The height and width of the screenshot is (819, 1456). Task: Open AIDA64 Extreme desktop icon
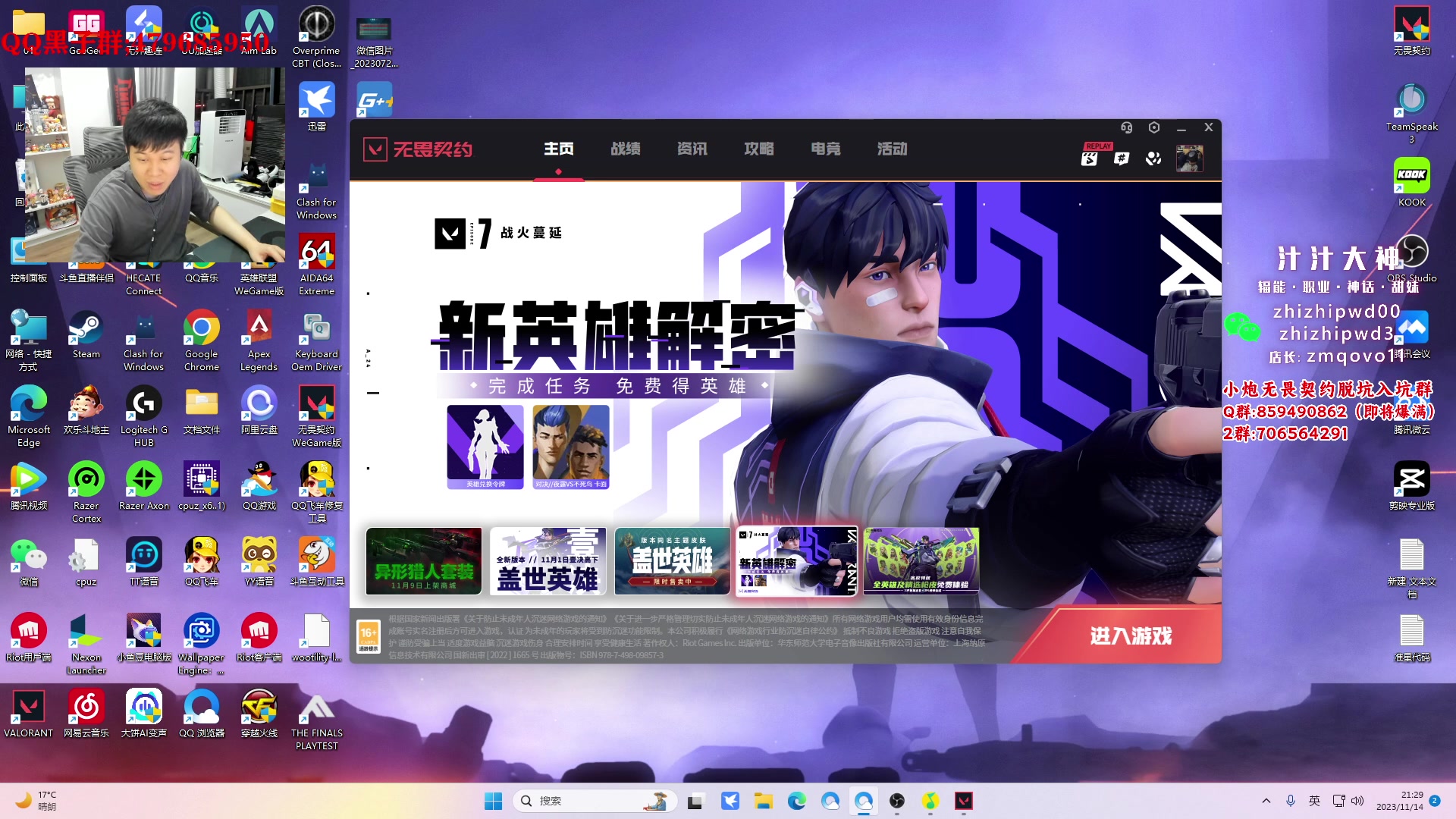point(317,264)
